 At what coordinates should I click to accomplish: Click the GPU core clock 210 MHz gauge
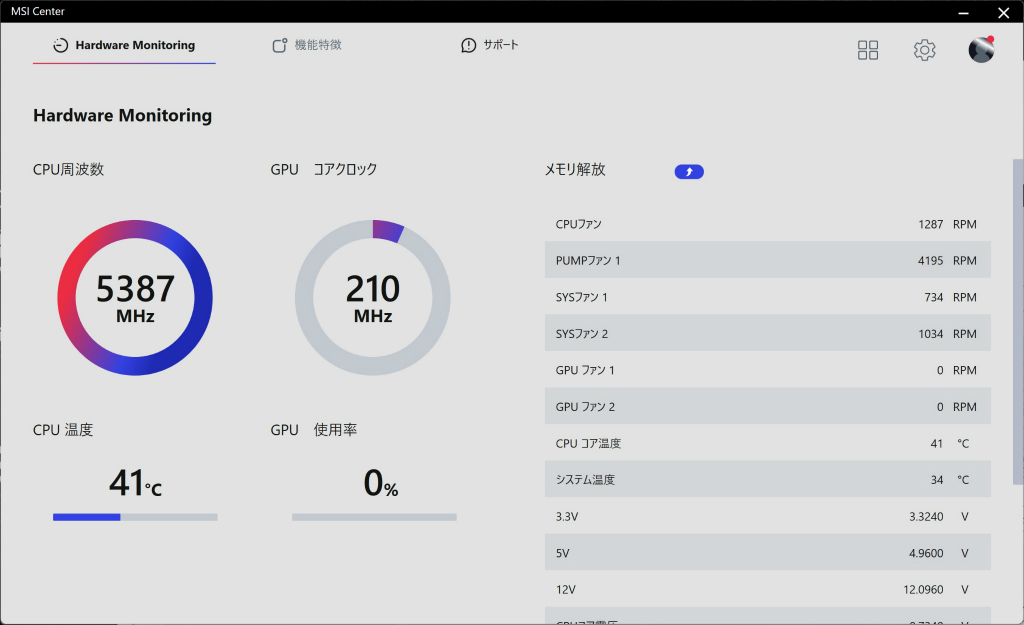373,298
